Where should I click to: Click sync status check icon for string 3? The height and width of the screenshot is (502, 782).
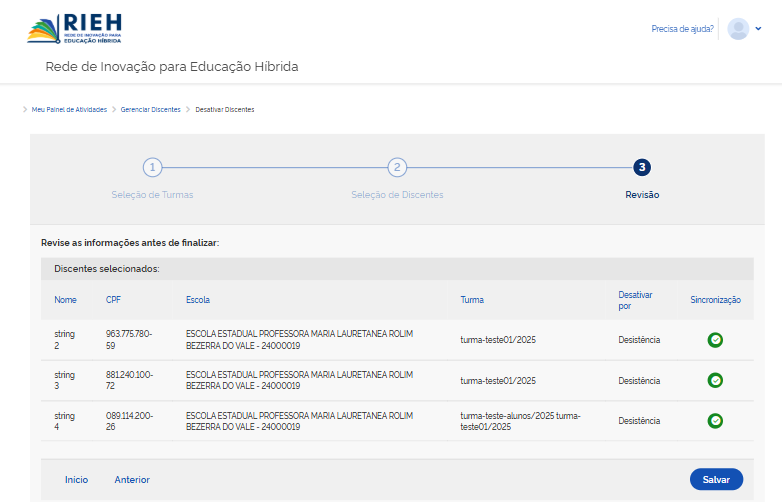click(x=715, y=380)
